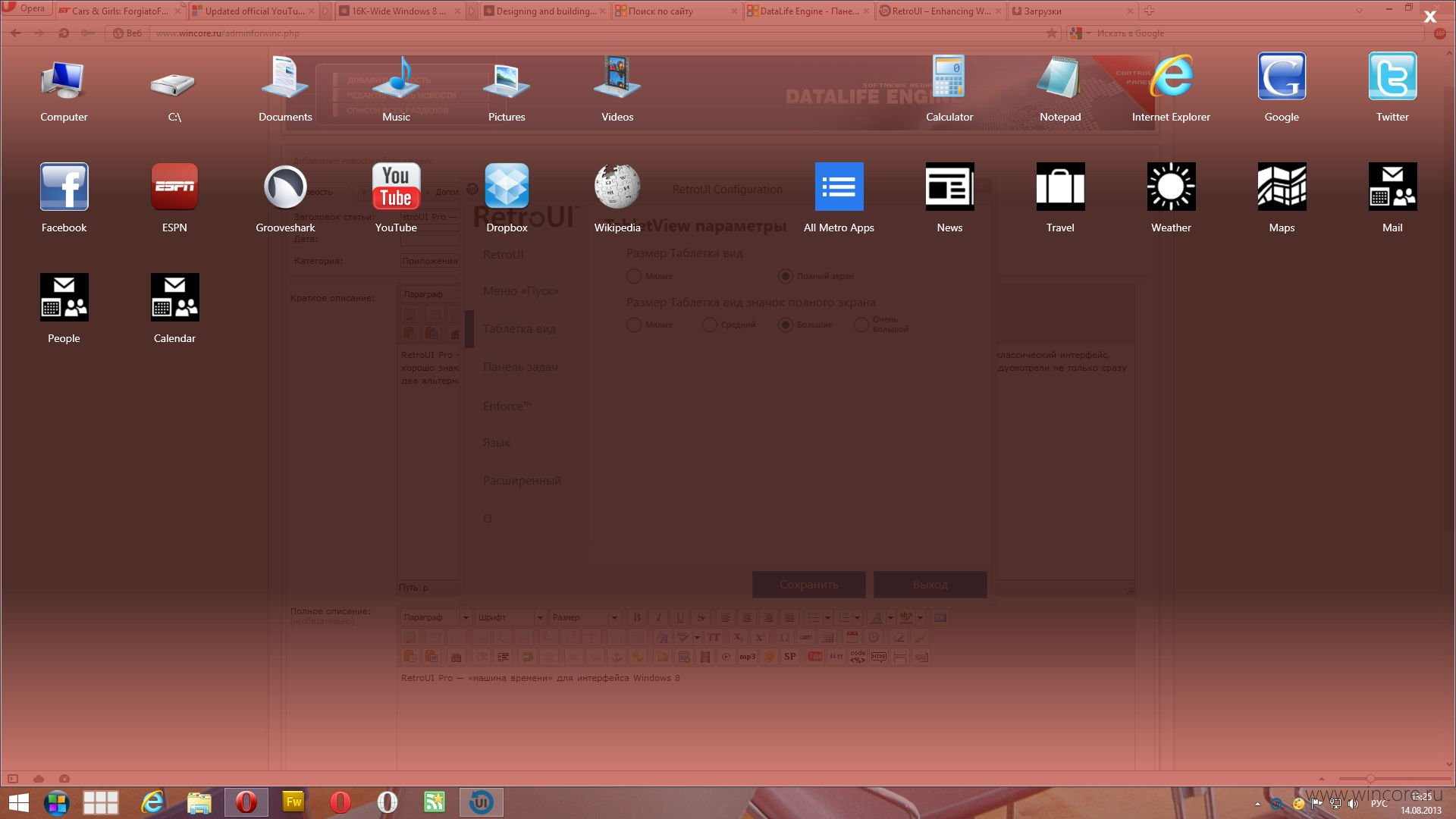Open the Язык configuration section

point(497,443)
